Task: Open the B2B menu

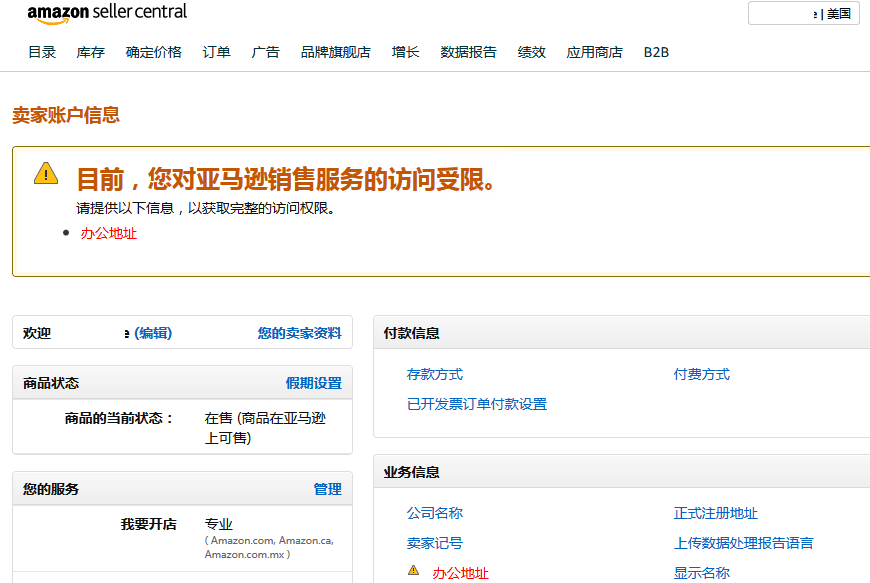Action: (x=656, y=52)
